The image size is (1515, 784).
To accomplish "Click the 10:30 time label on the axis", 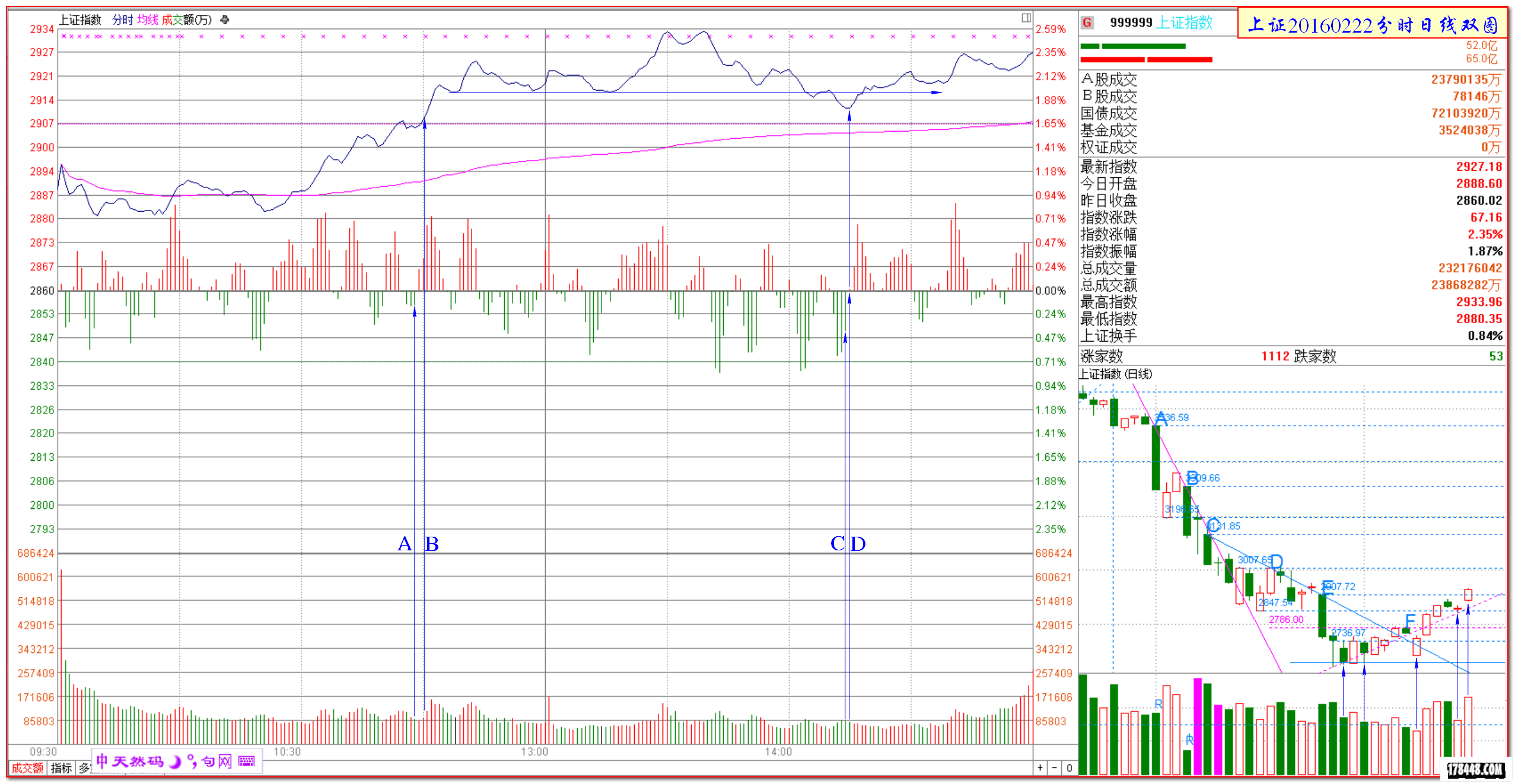I will tap(287, 752).
